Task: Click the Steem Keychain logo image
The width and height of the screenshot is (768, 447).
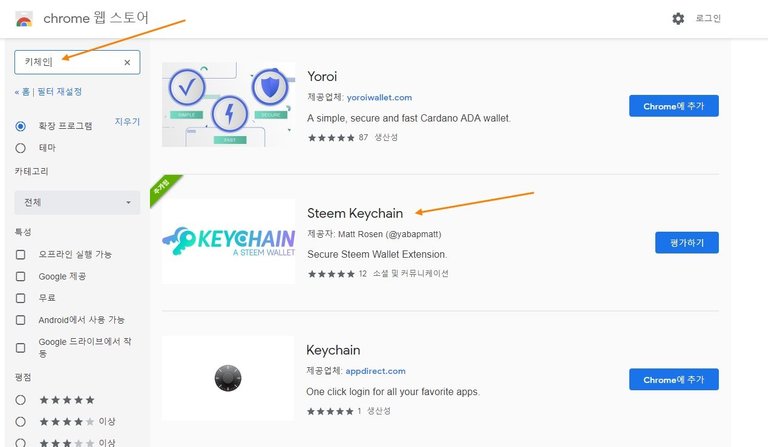Action: [x=228, y=241]
